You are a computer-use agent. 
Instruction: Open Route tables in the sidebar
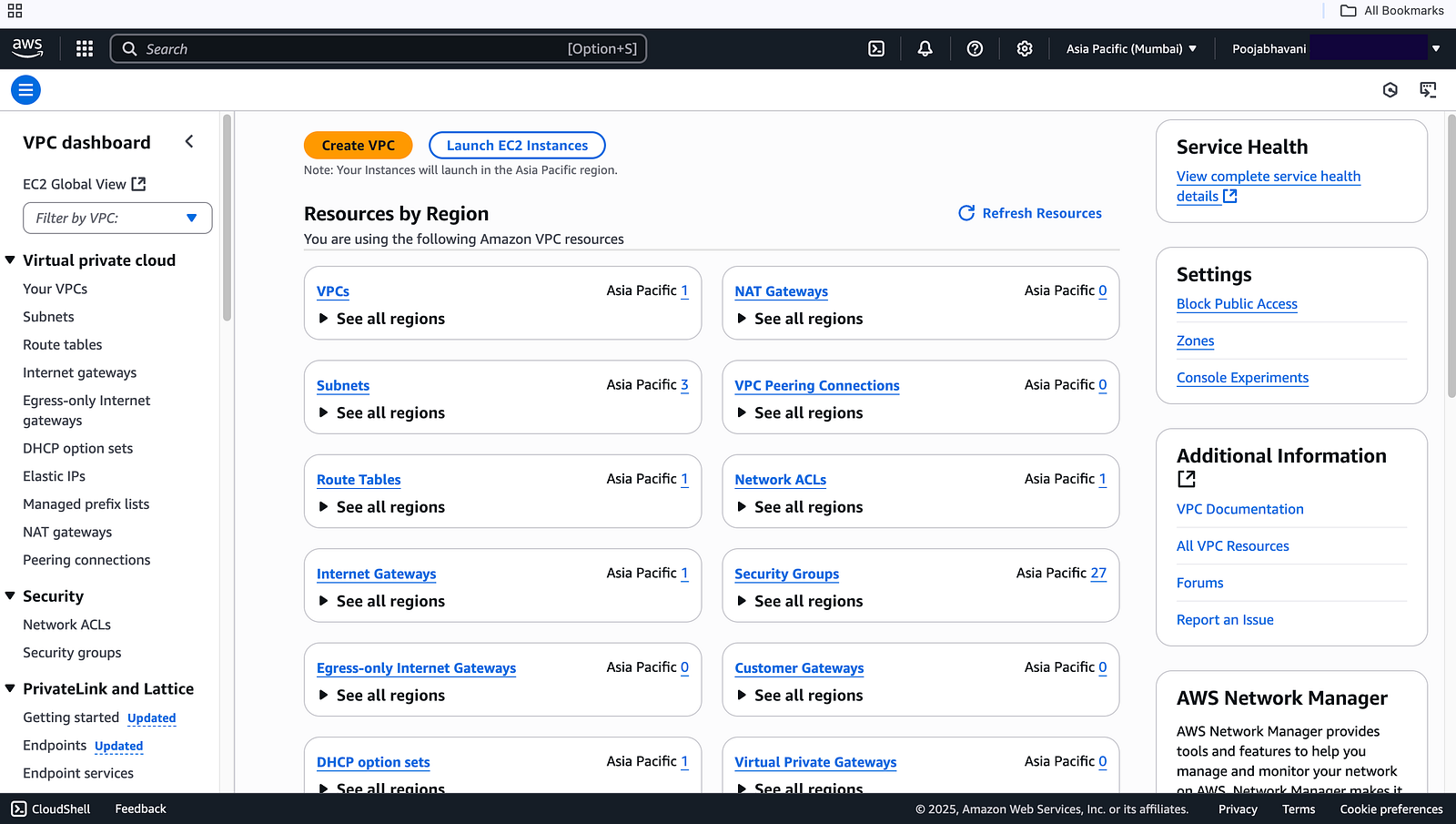(x=63, y=345)
